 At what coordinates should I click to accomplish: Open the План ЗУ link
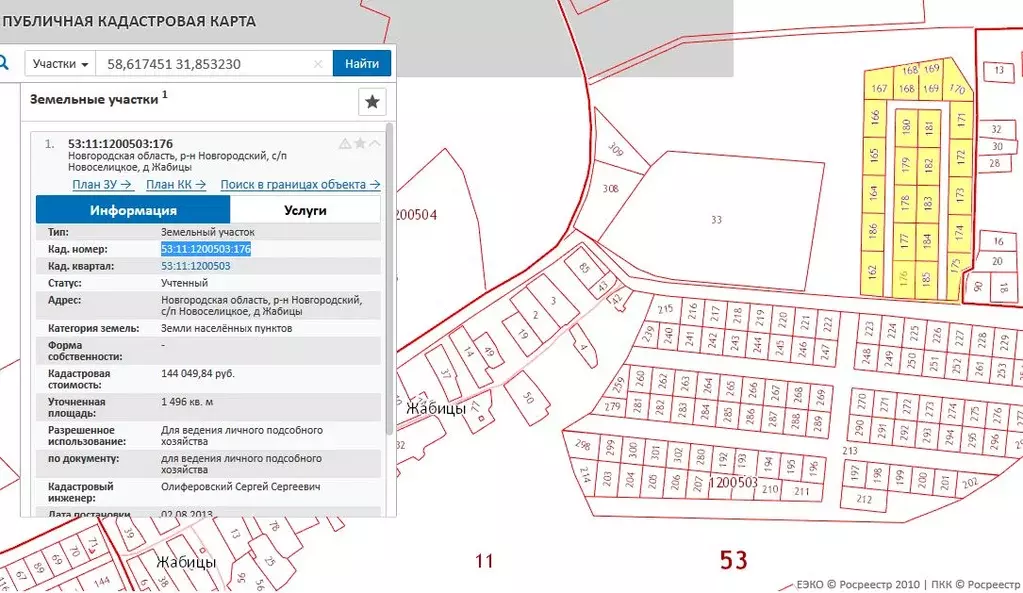pyautogui.click(x=102, y=184)
